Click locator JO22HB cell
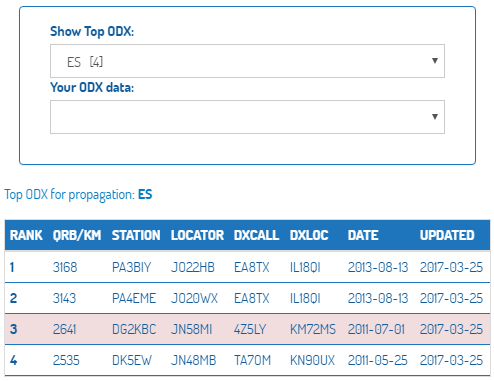494x381 pixels. pyautogui.click(x=193, y=267)
